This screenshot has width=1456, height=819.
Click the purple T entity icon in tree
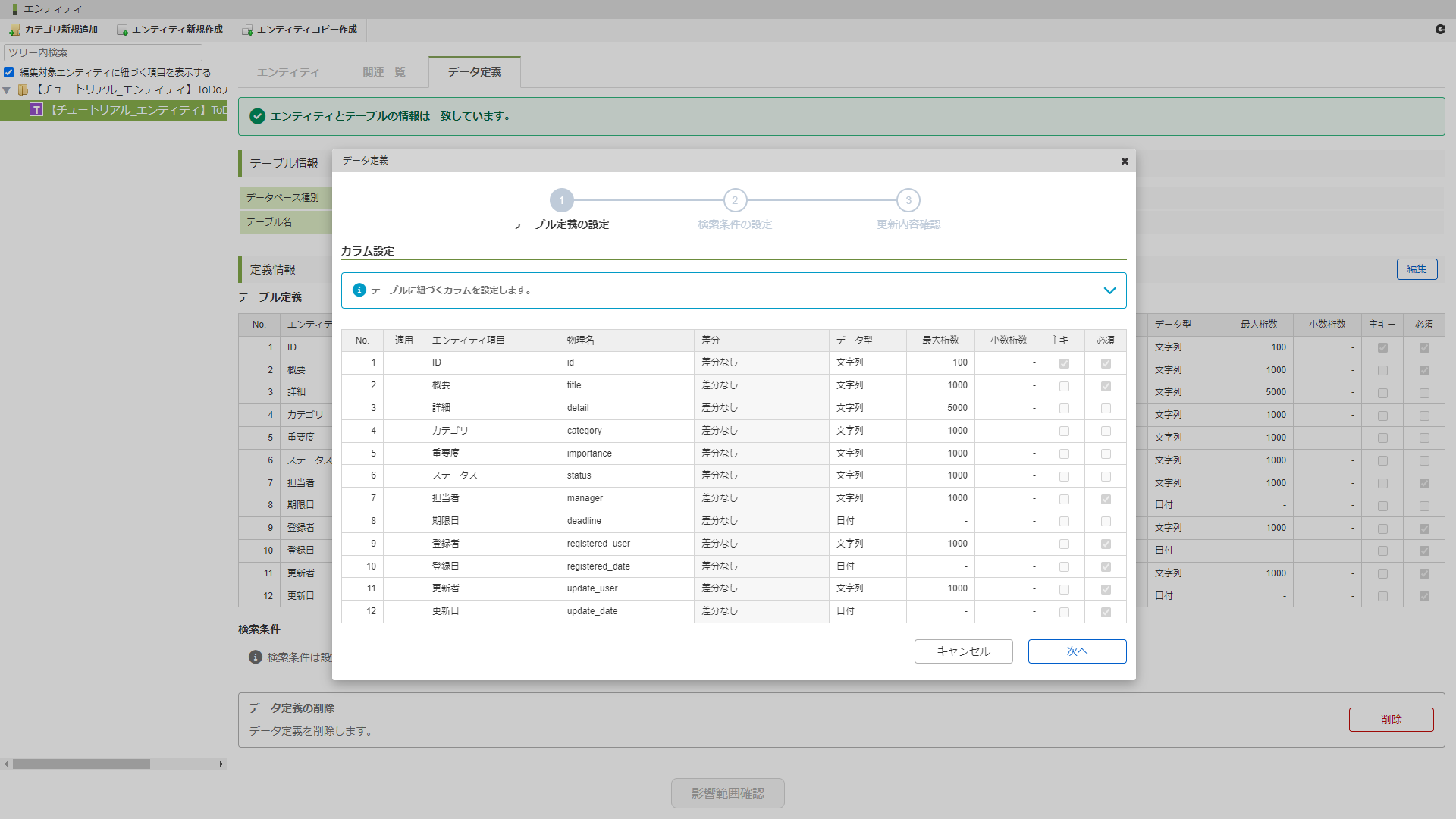point(36,110)
